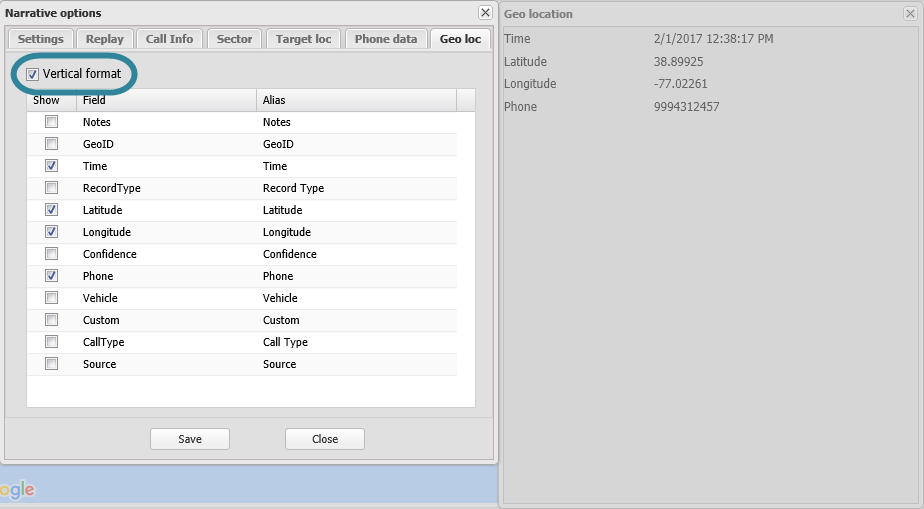Viewport: 924px width, 509px height.
Task: Click the Save button
Action: point(190,439)
